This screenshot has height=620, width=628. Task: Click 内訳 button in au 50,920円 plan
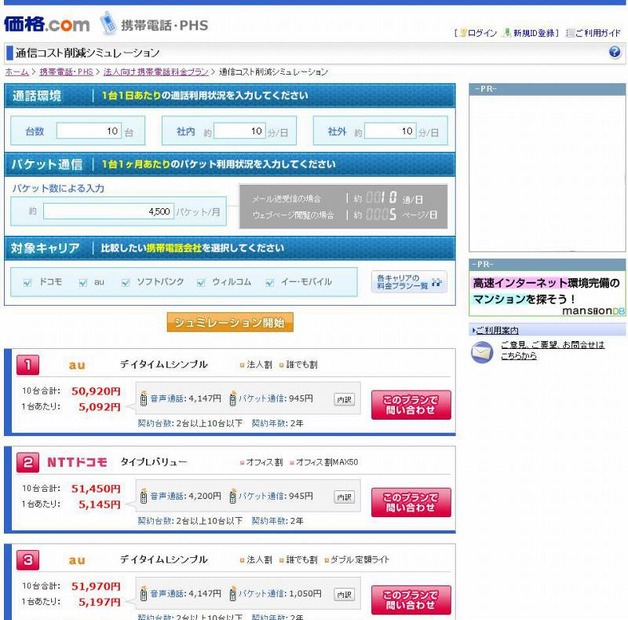click(x=344, y=399)
